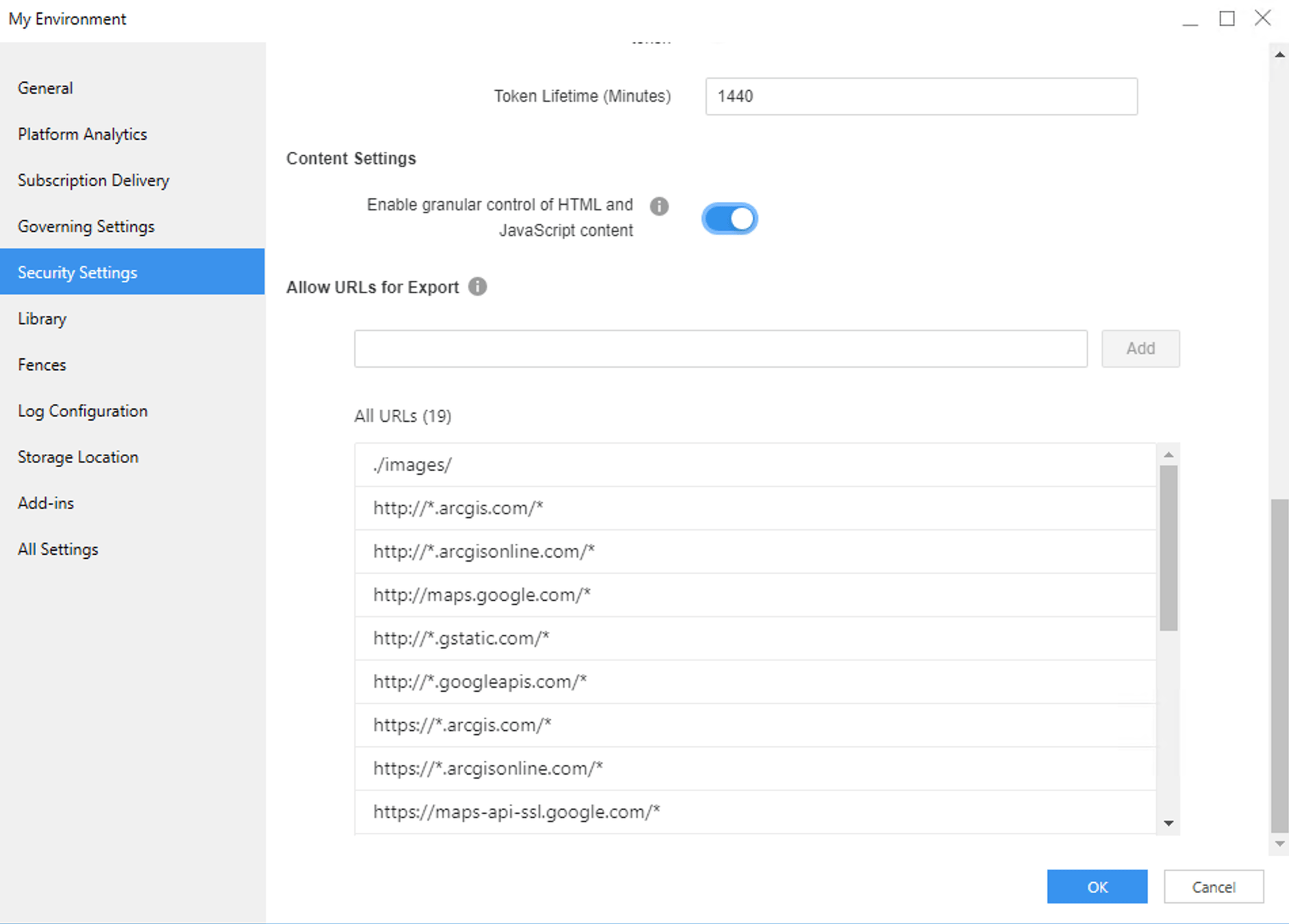
Task: Cancel the environment settings dialog
Action: [1213, 887]
